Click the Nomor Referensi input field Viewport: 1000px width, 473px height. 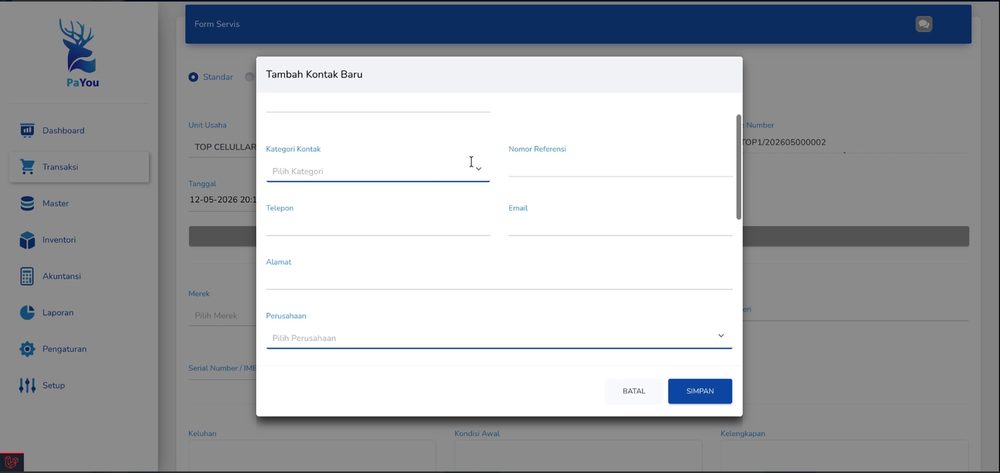620,167
